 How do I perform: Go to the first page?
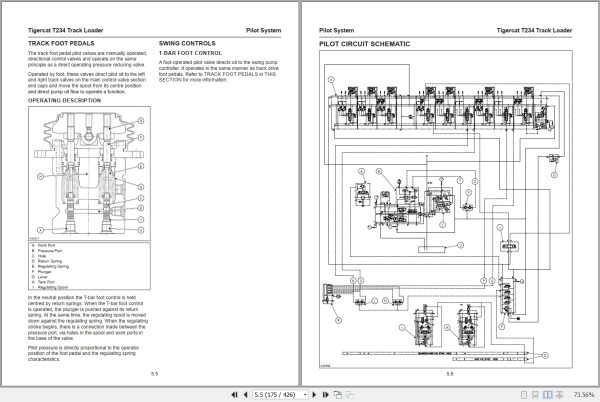pos(234,394)
